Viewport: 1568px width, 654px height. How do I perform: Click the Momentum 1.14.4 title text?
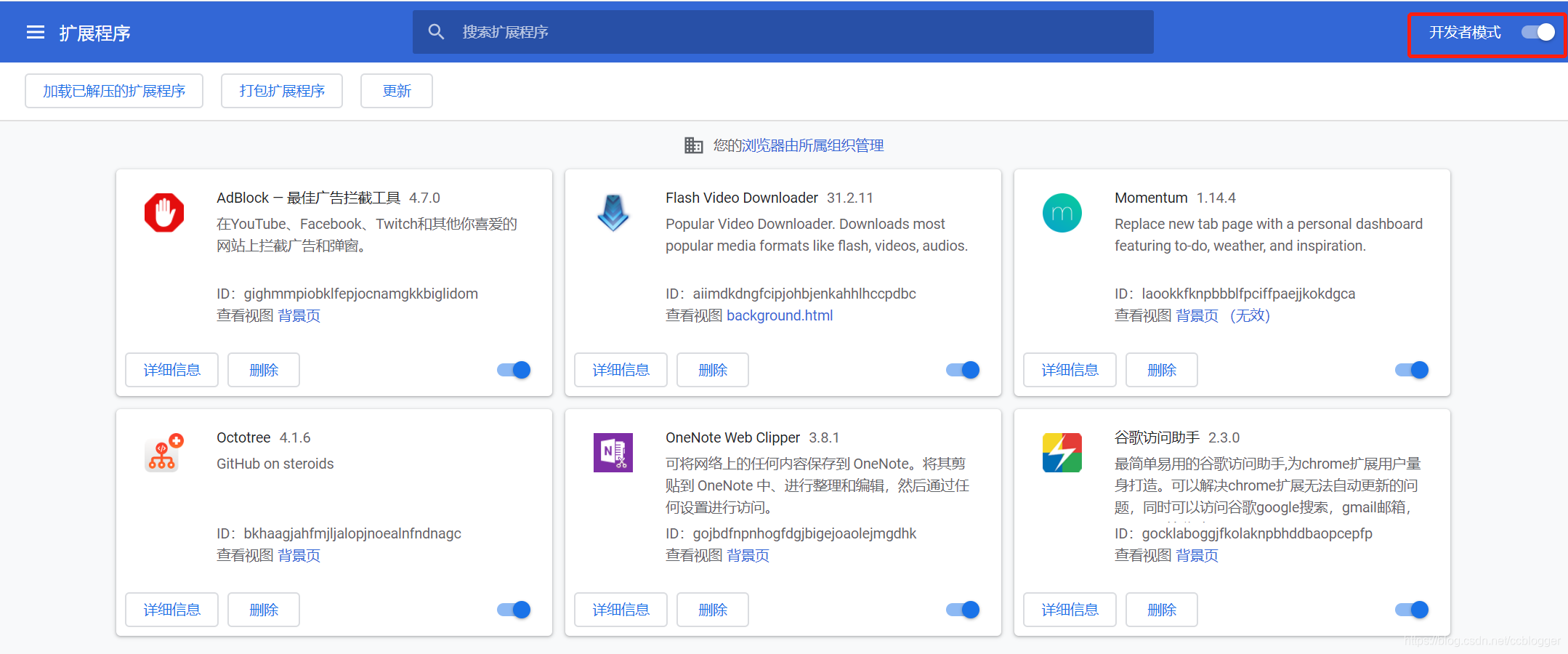coord(1175,198)
